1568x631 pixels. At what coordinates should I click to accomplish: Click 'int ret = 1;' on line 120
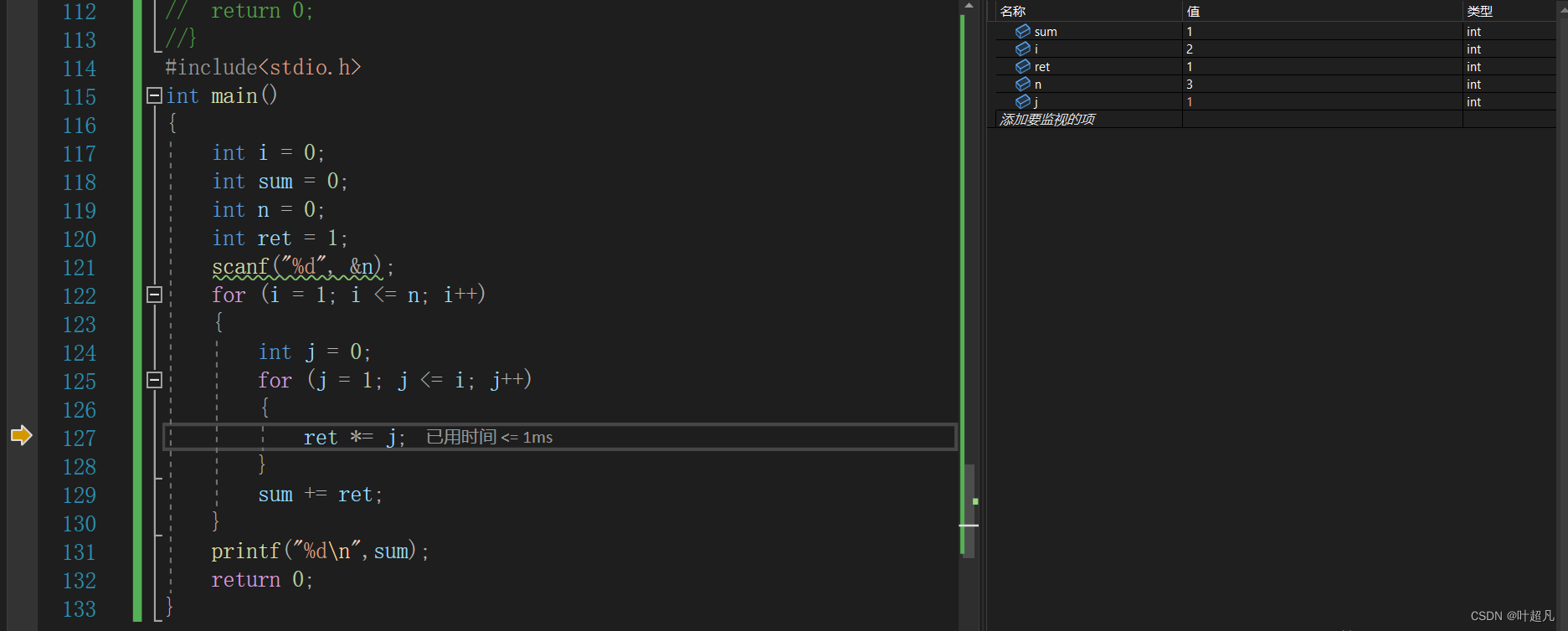coord(280,239)
